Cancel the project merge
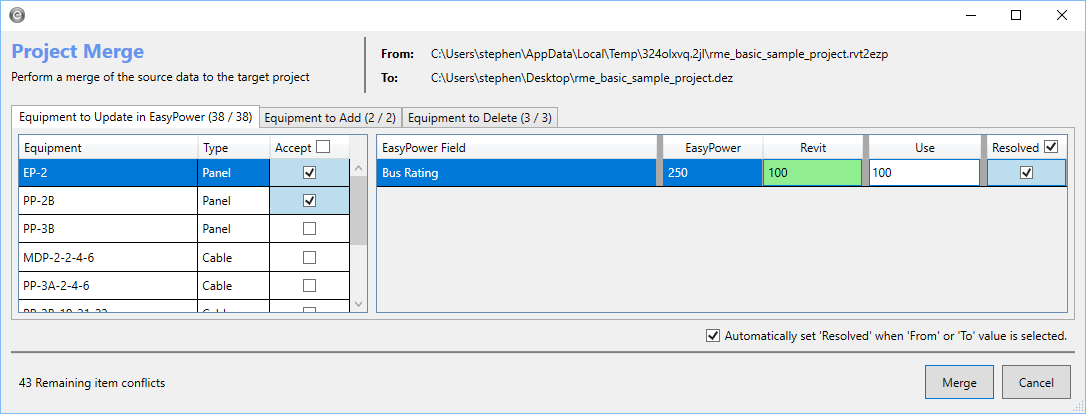 1036,382
